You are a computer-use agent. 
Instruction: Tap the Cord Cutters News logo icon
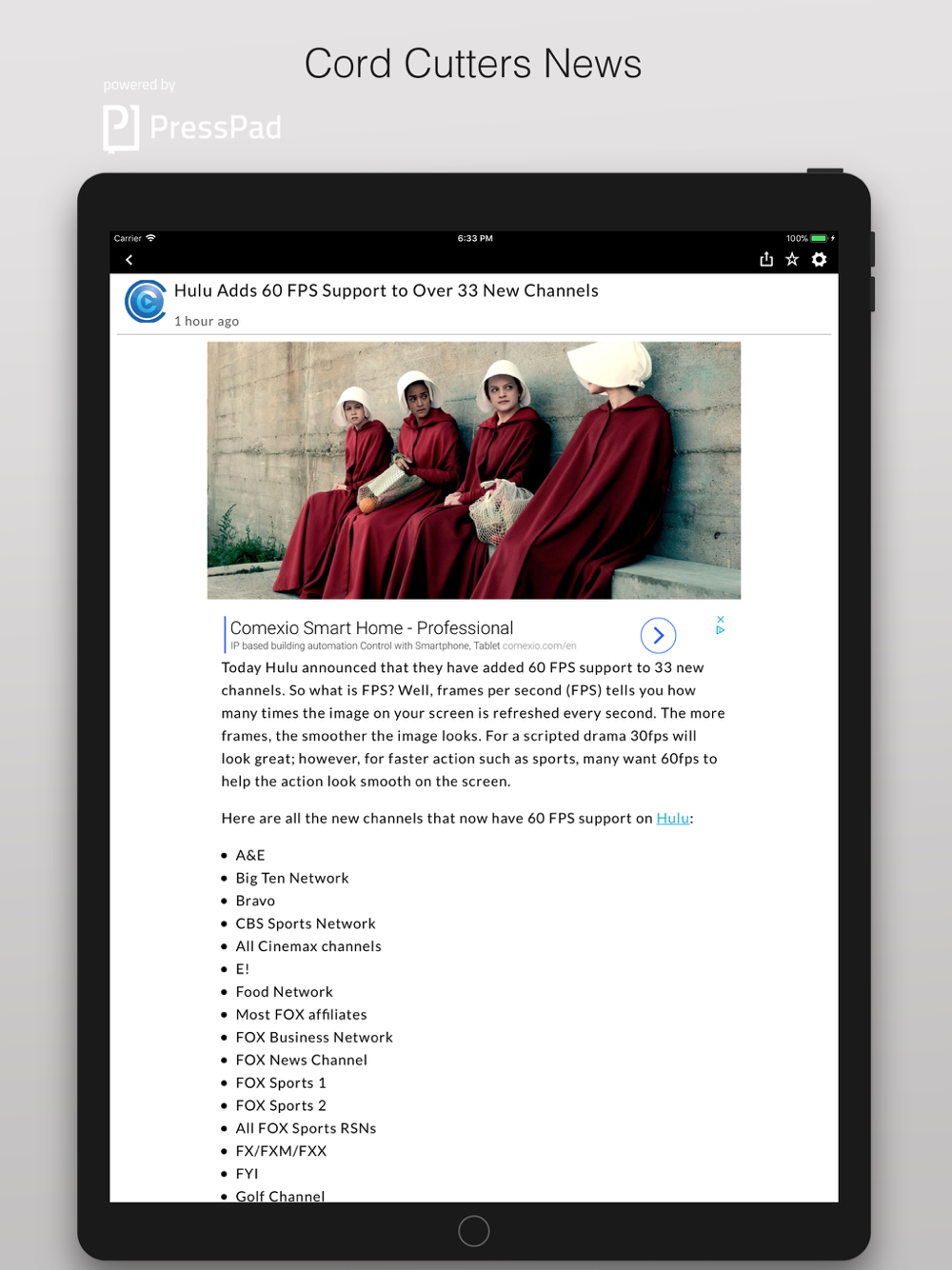pos(146,302)
